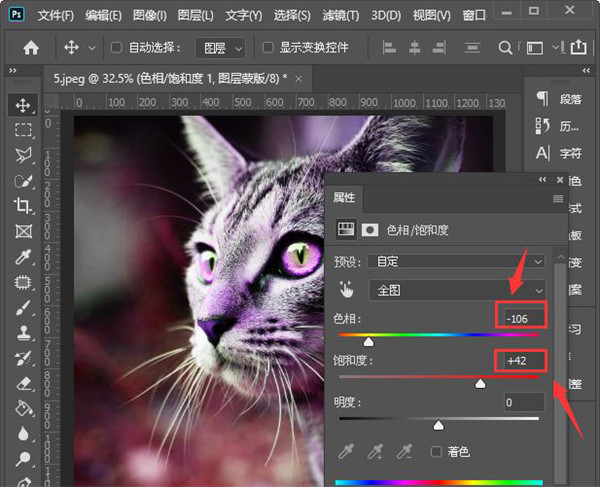Image resolution: width=600 pixels, height=487 pixels.
Task: Open the 图像(I) menu
Action: (x=150, y=15)
